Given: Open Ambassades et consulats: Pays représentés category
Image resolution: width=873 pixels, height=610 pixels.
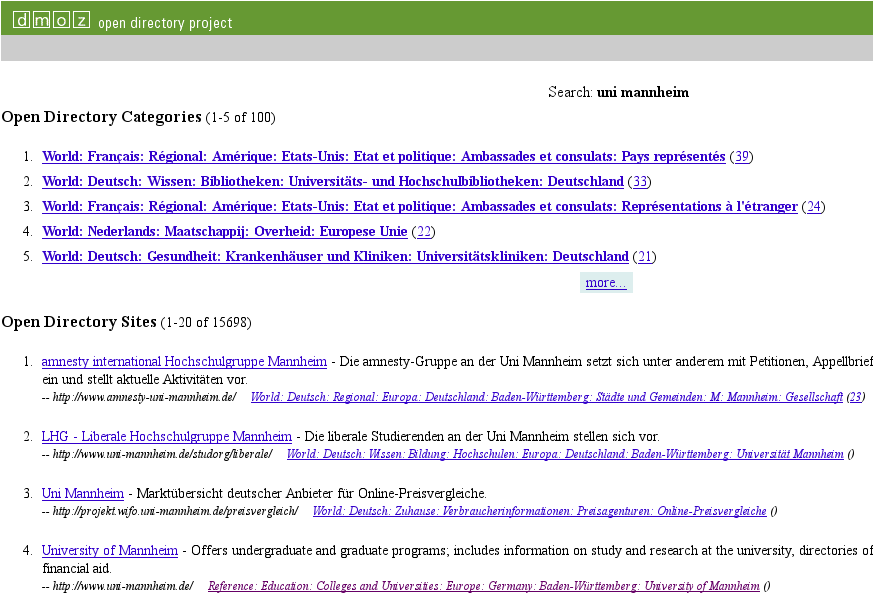Looking at the screenshot, I should click(383, 157).
